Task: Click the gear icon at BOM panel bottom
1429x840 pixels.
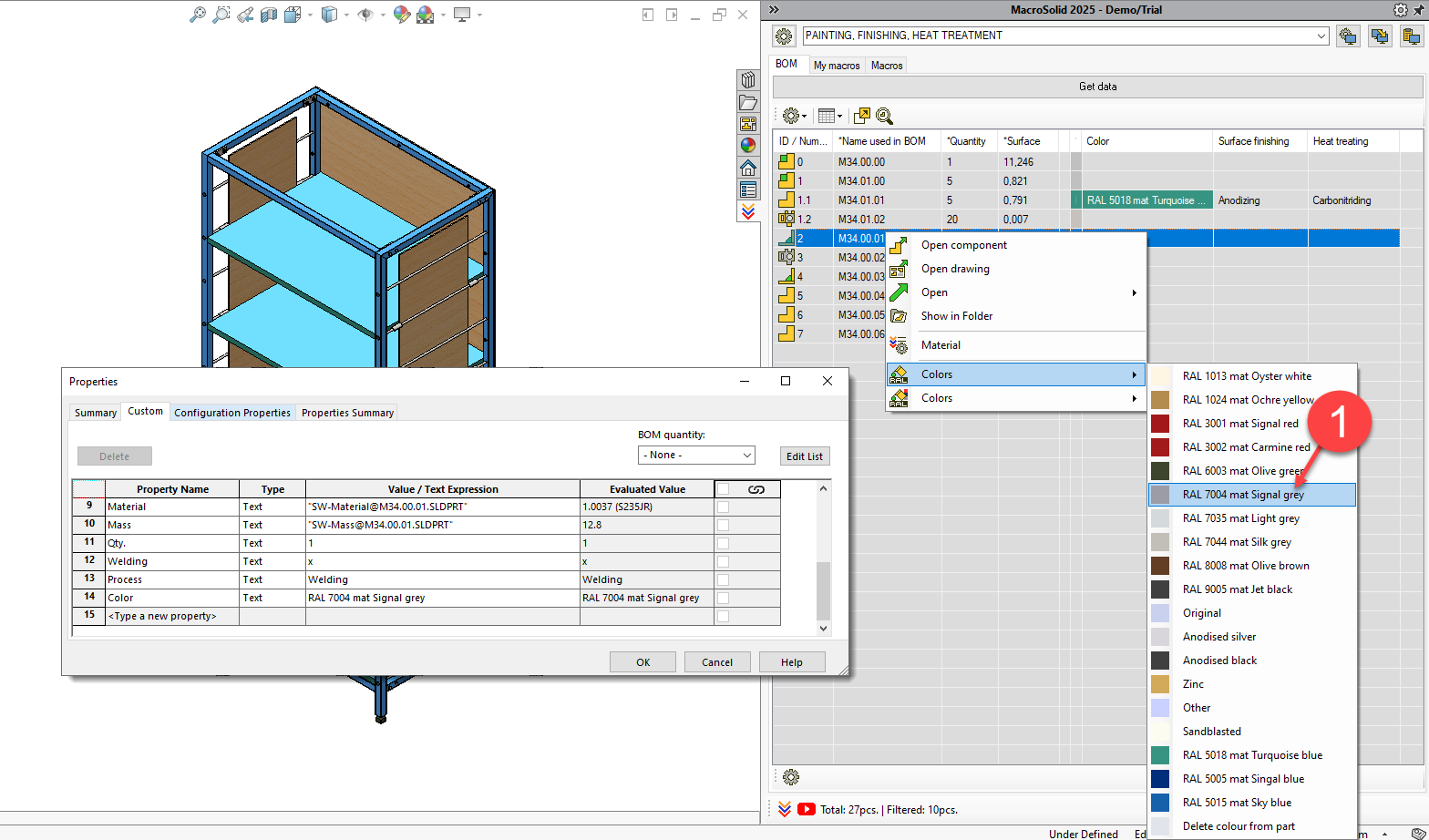Action: click(791, 777)
